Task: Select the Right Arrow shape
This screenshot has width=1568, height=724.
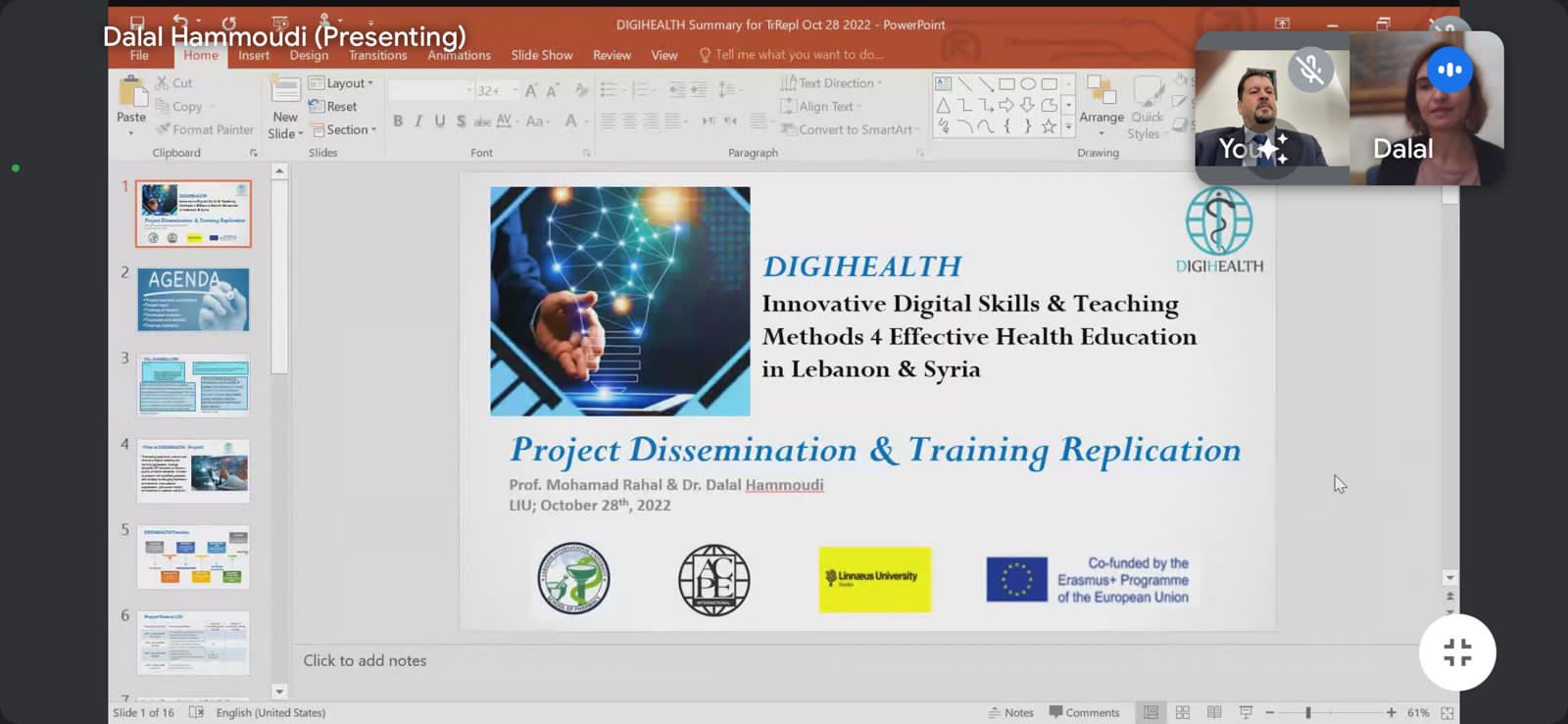Action: [1006, 105]
